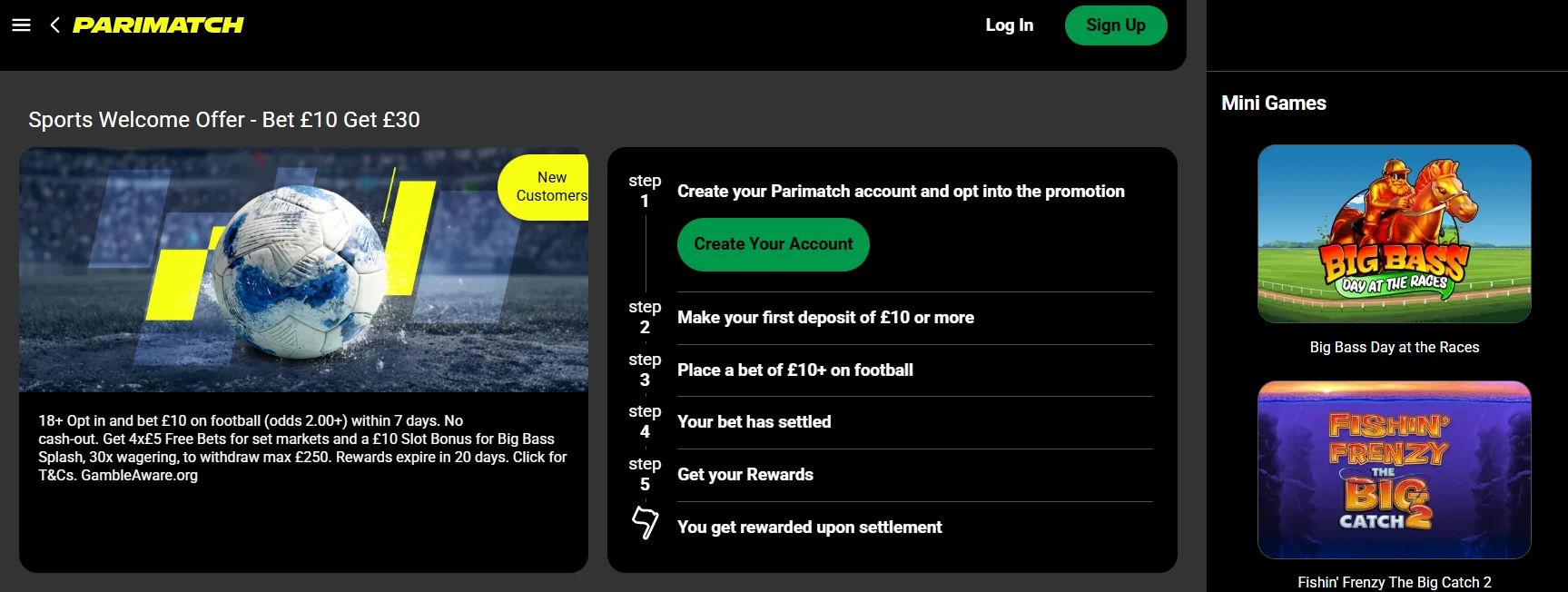Screen dimensions: 1568x592
Task: Click the Log In link
Action: coord(1009,25)
